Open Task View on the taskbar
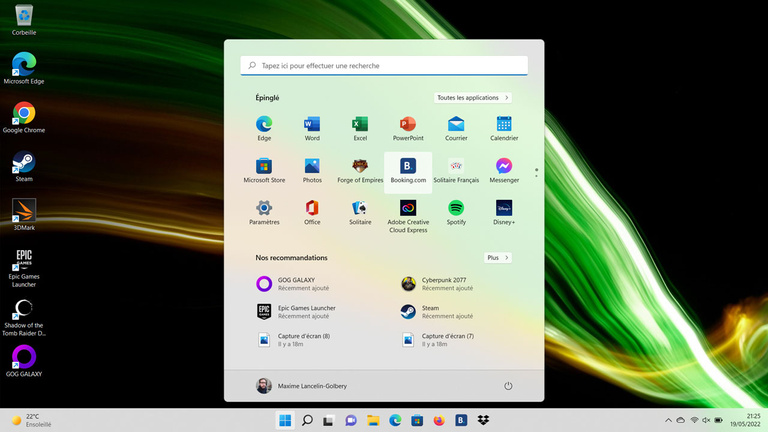 [329, 420]
